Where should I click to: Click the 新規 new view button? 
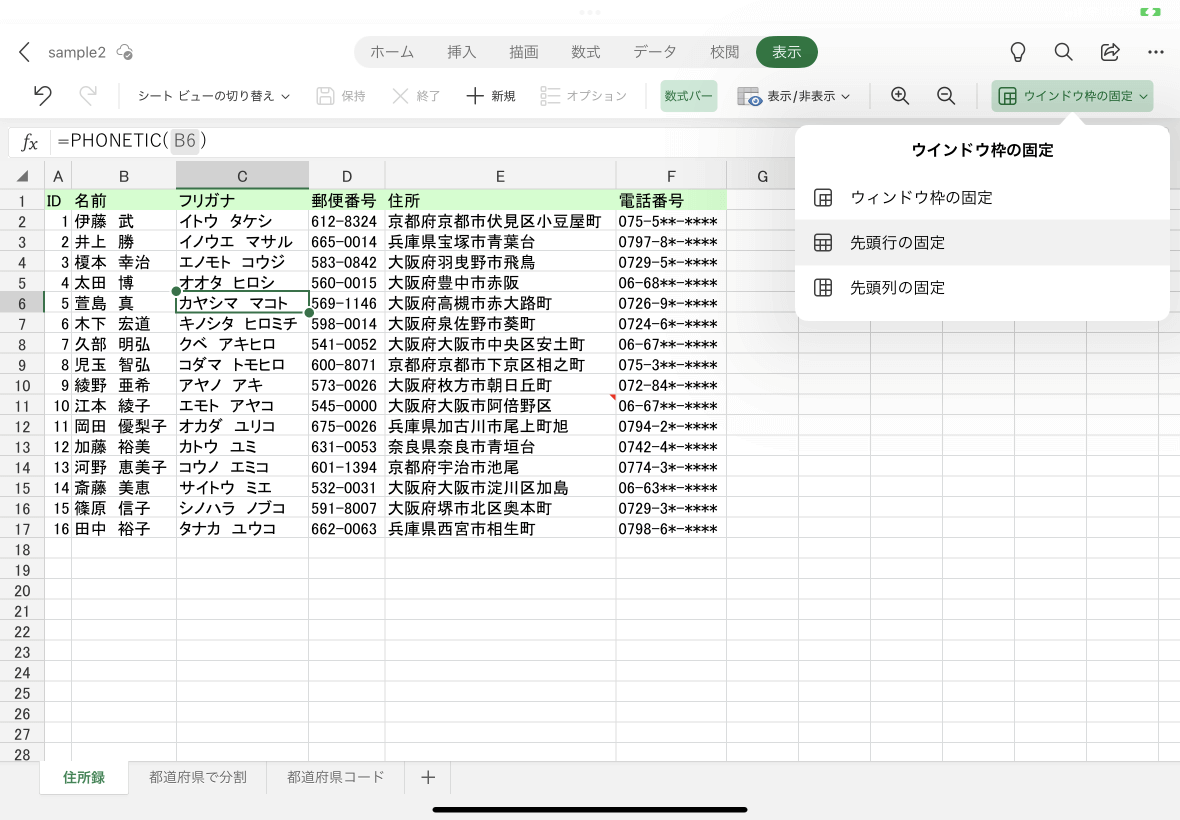point(491,96)
